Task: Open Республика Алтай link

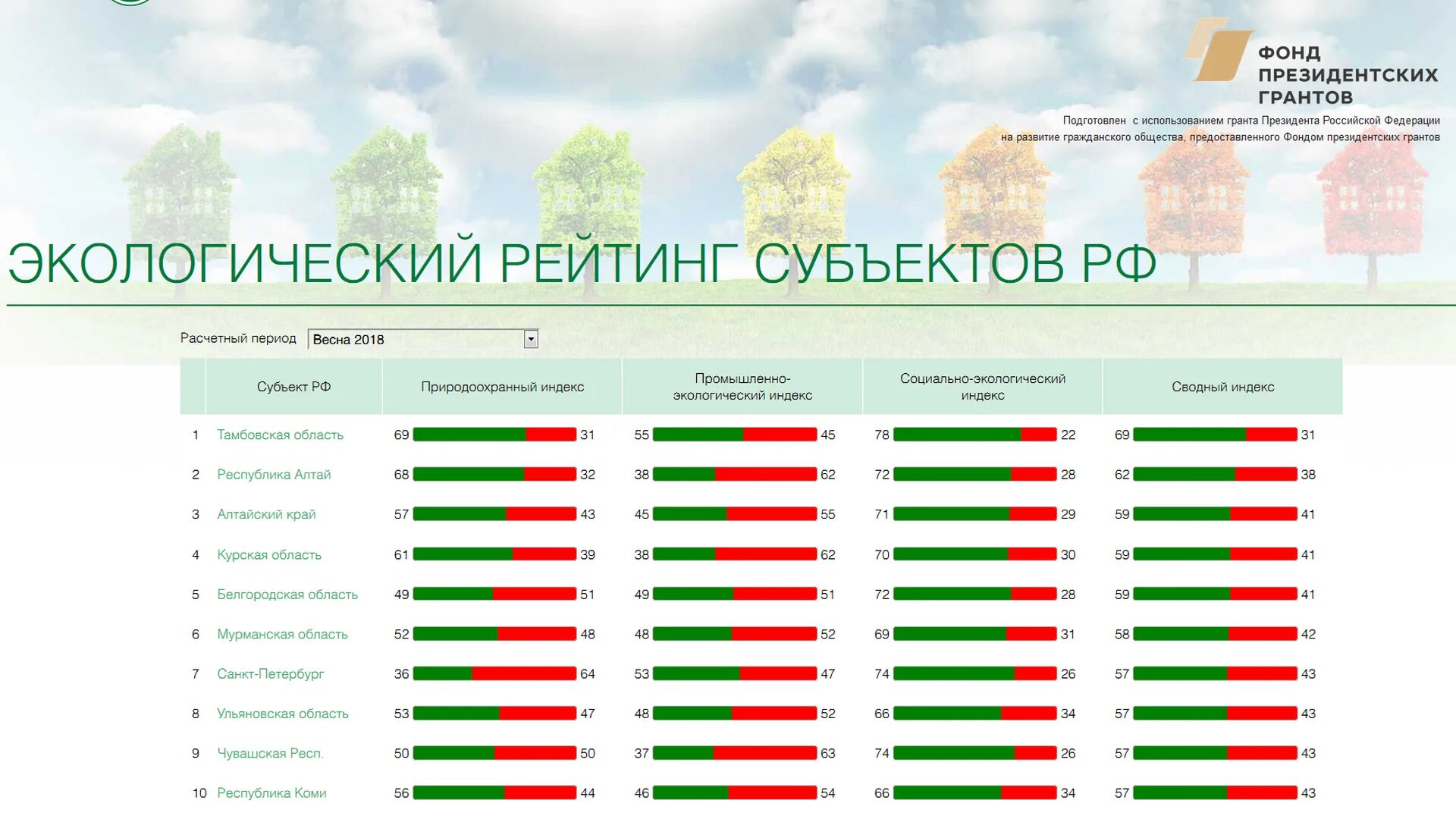Action: (x=274, y=475)
